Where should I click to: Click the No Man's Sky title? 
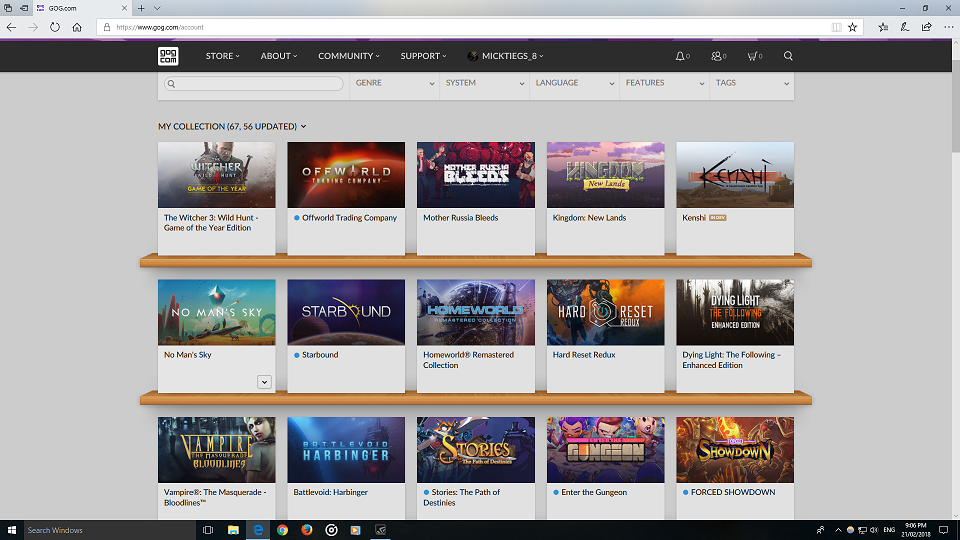click(187, 354)
